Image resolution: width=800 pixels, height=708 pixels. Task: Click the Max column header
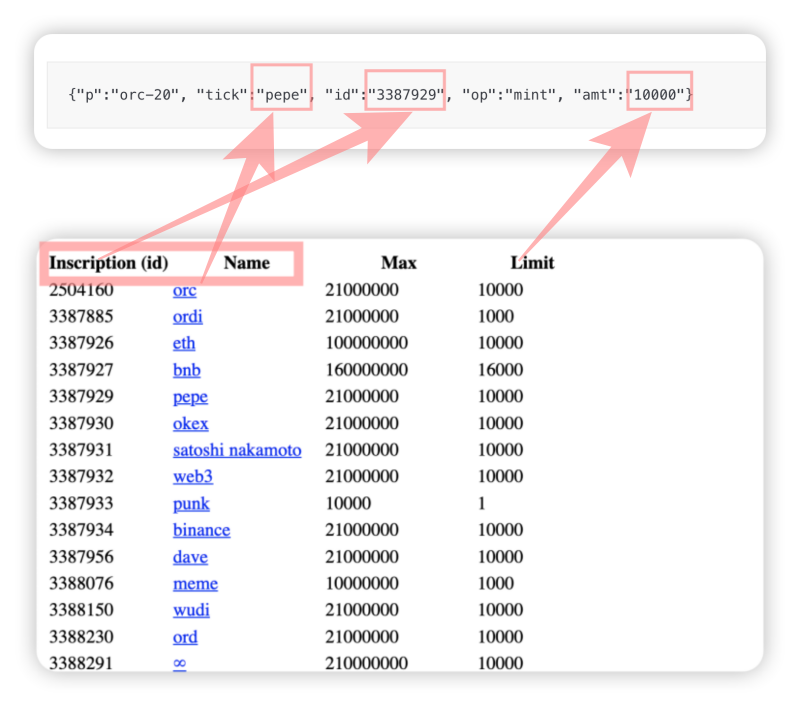point(398,263)
